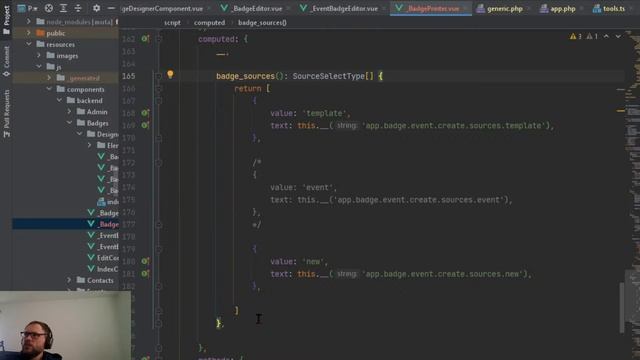The height and width of the screenshot is (360, 640).
Task: Collapse the js folder
Action: pos(39,67)
